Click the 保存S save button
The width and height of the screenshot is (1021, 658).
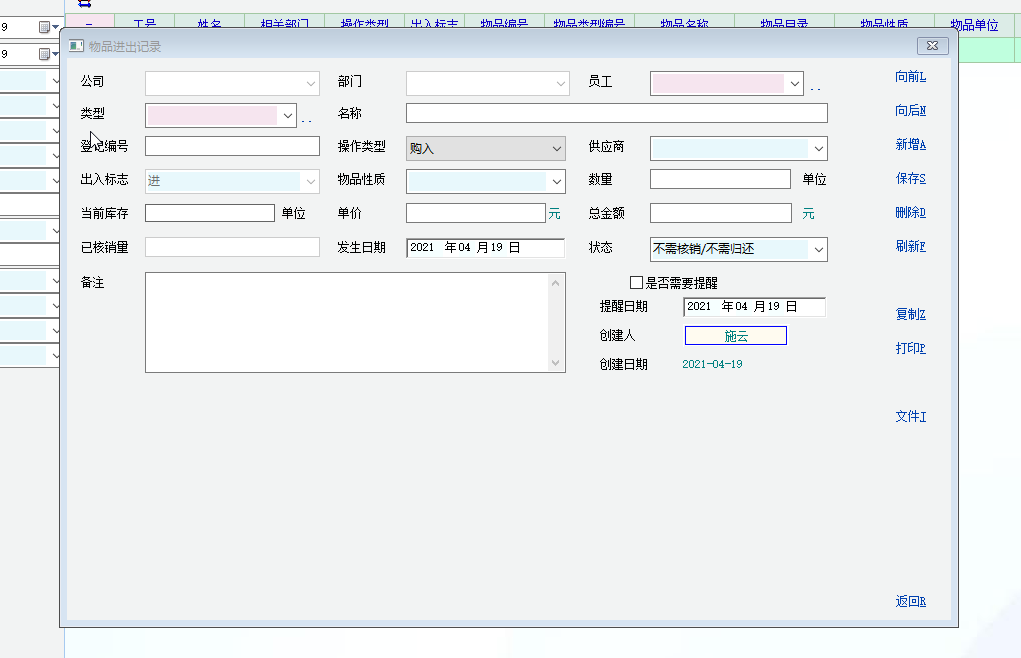click(x=910, y=179)
